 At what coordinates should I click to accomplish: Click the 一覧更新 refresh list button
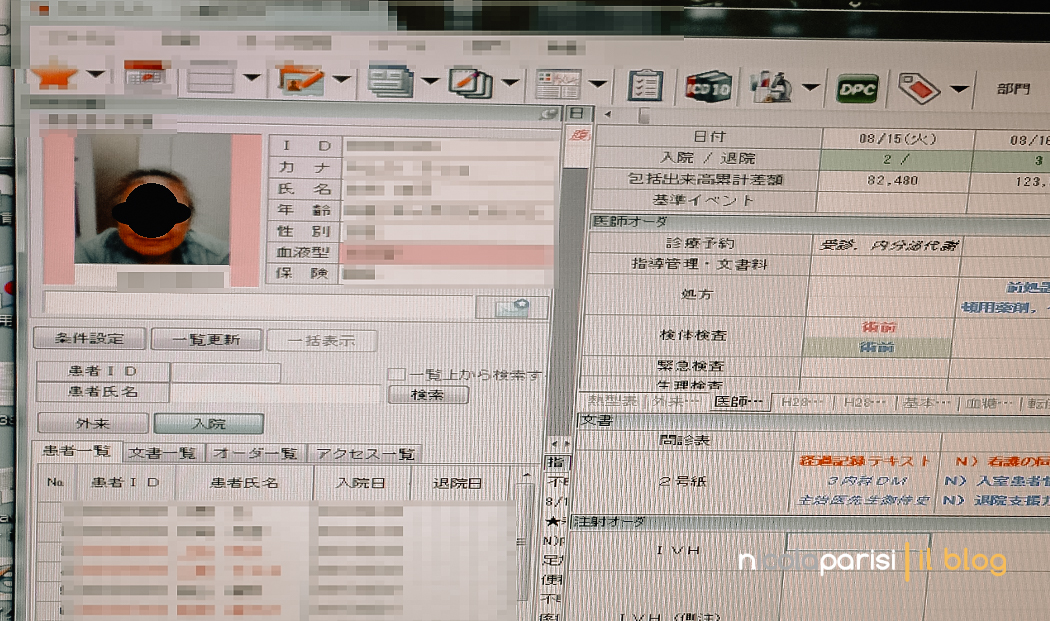207,339
